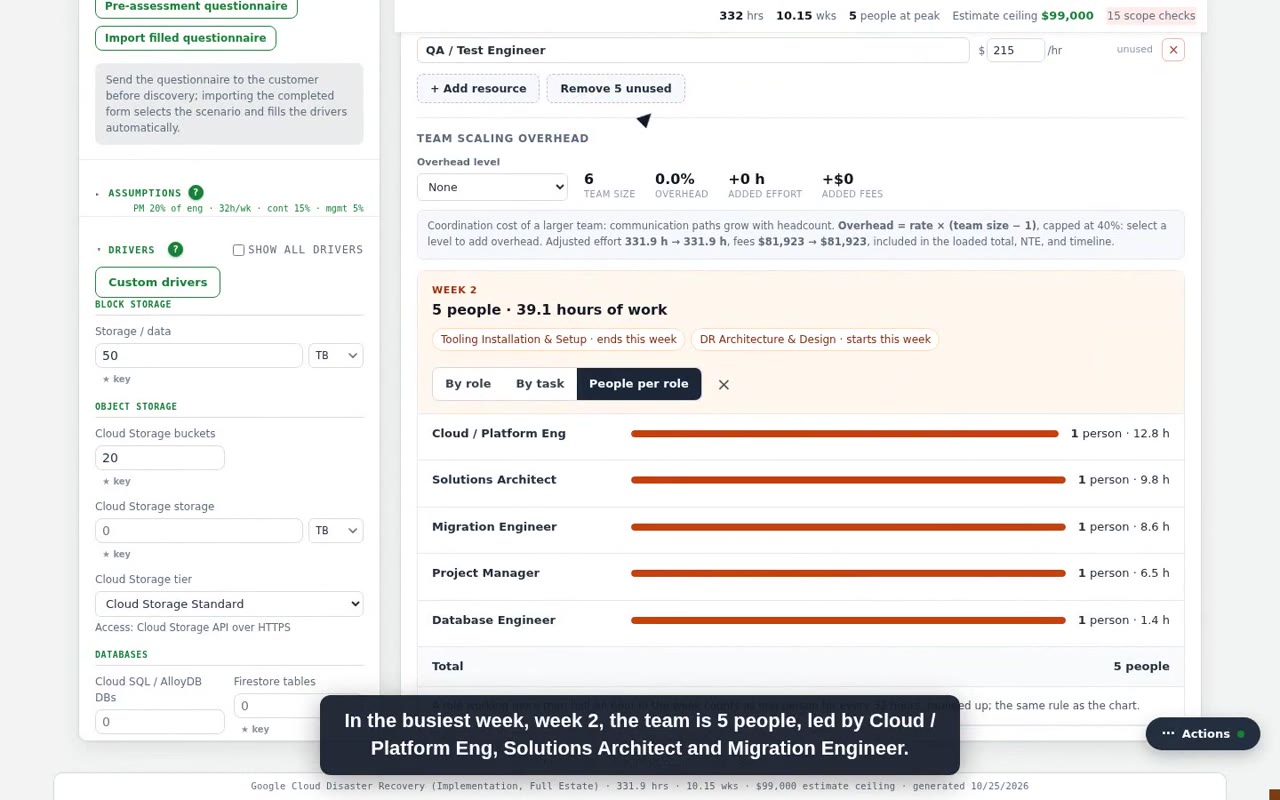Screen dimensions: 1280x800
Task: Click the key marker under Storage / data
Action: (117, 379)
